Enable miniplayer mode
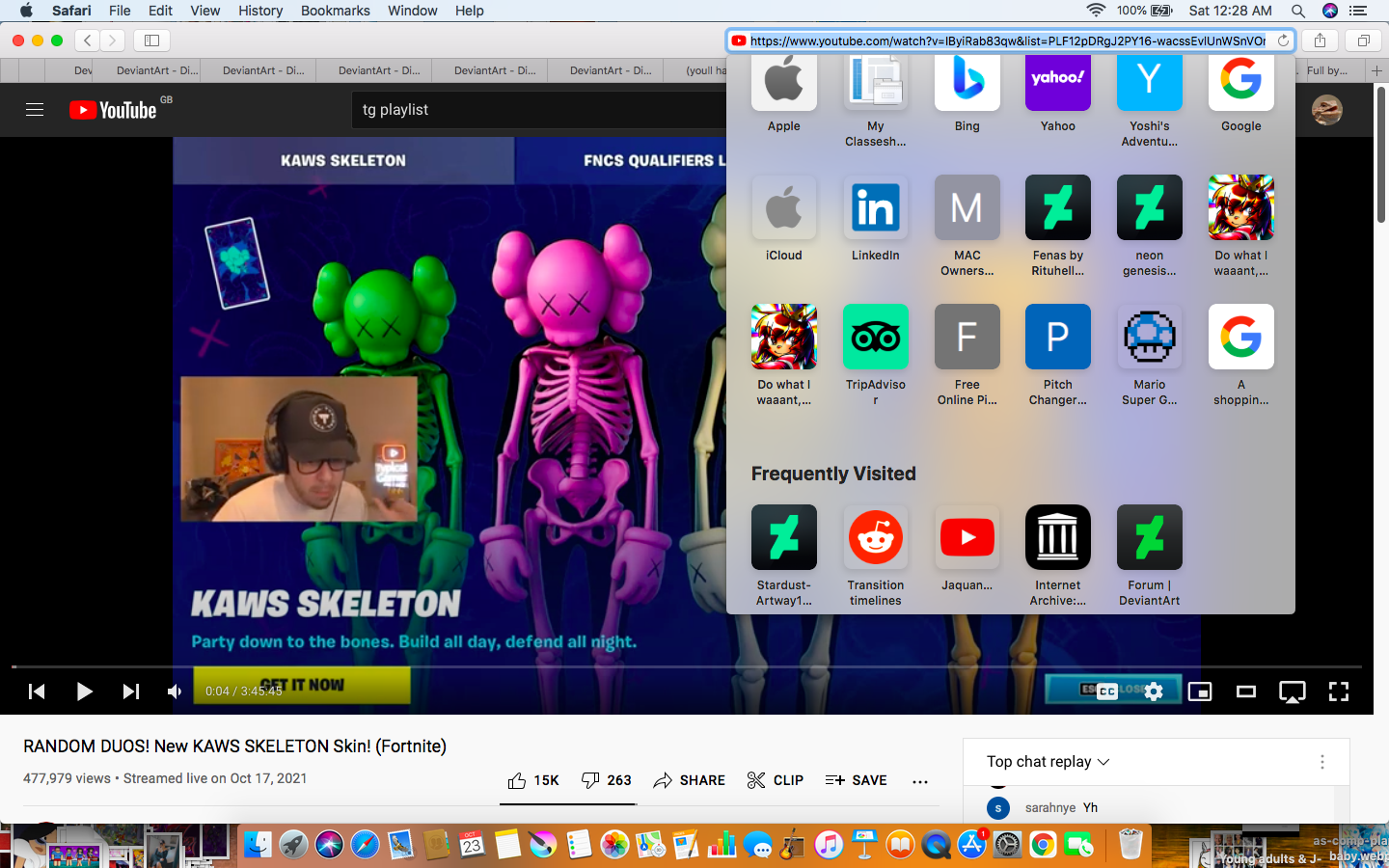Viewport: 1389px width, 868px height. click(x=1200, y=691)
